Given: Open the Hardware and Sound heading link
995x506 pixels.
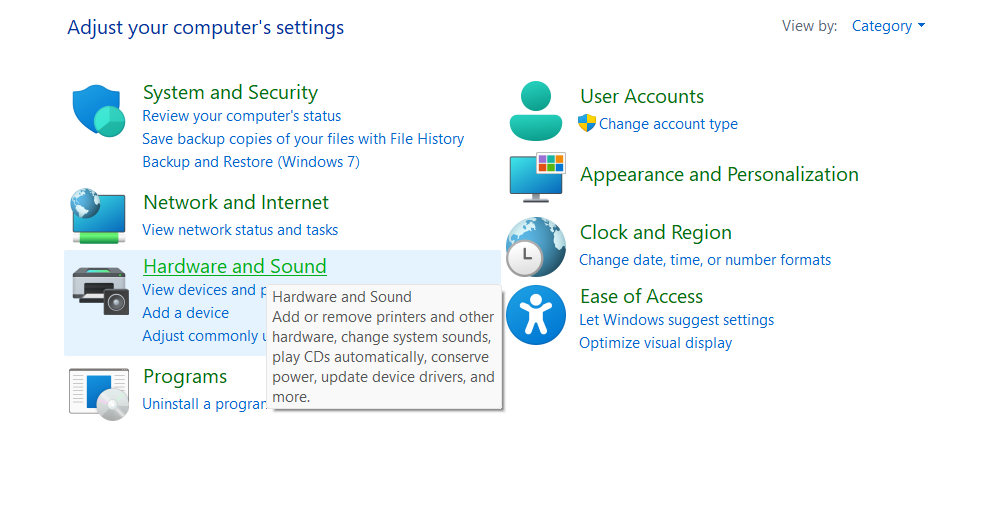Looking at the screenshot, I should tap(235, 267).
